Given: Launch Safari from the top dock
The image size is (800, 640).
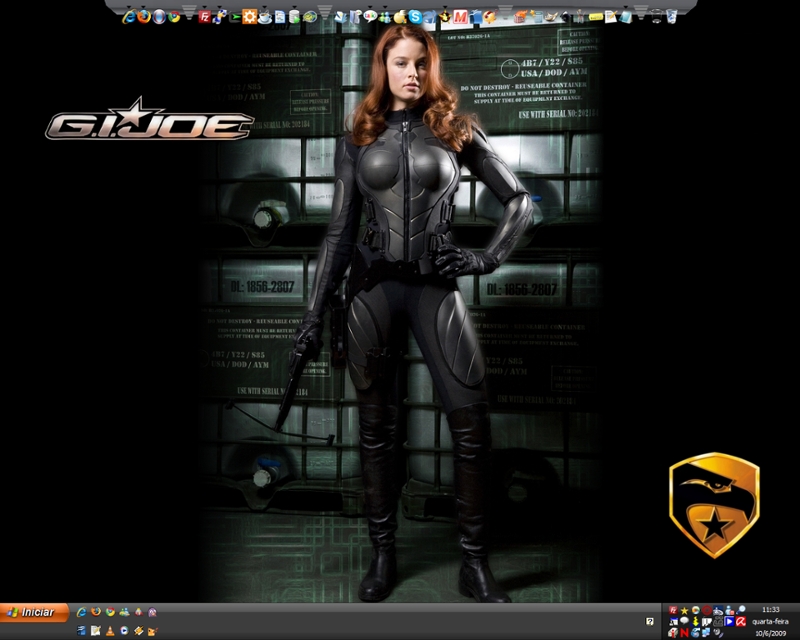Looking at the screenshot, I should (428, 16).
